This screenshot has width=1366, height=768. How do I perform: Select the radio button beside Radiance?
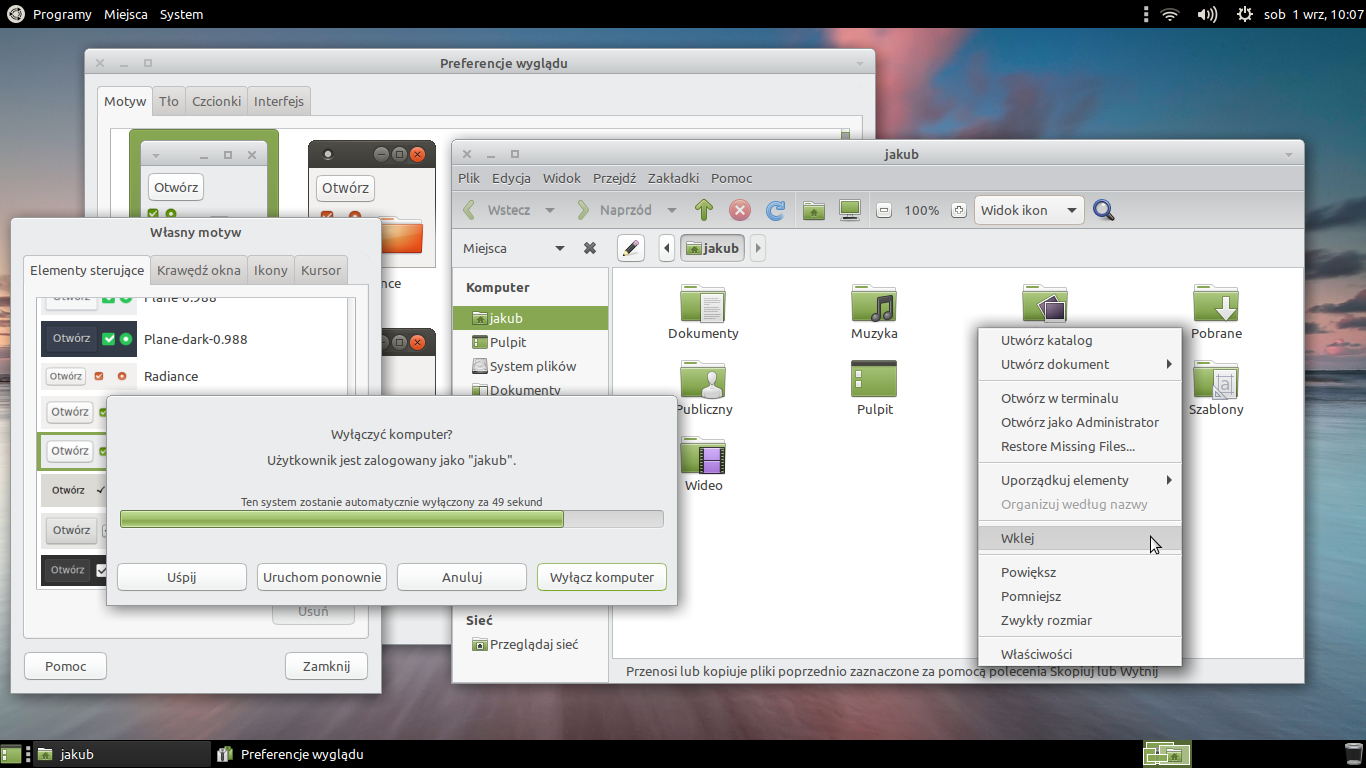click(122, 376)
